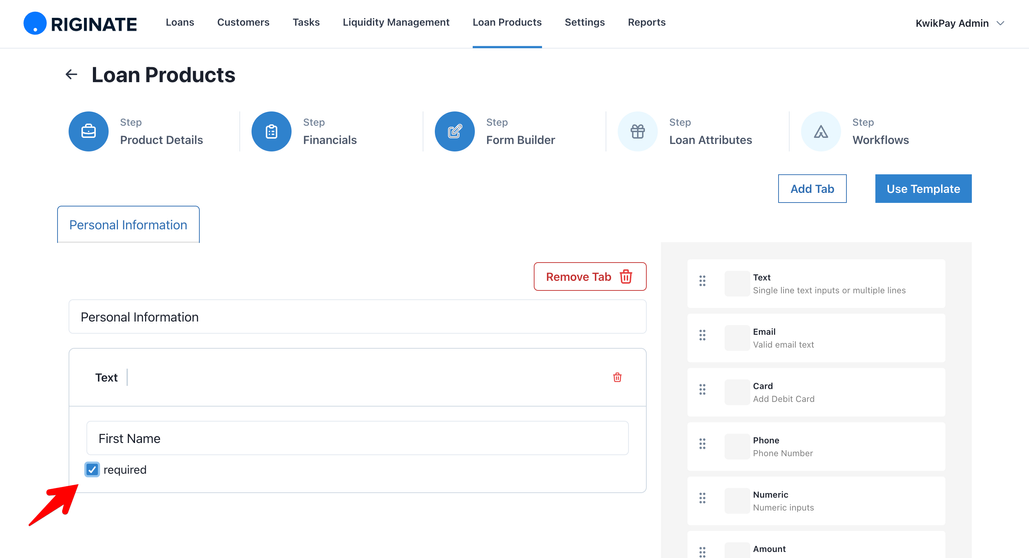This screenshot has width=1029, height=558.
Task: Open the Liquidity Management menu
Action: (x=396, y=22)
